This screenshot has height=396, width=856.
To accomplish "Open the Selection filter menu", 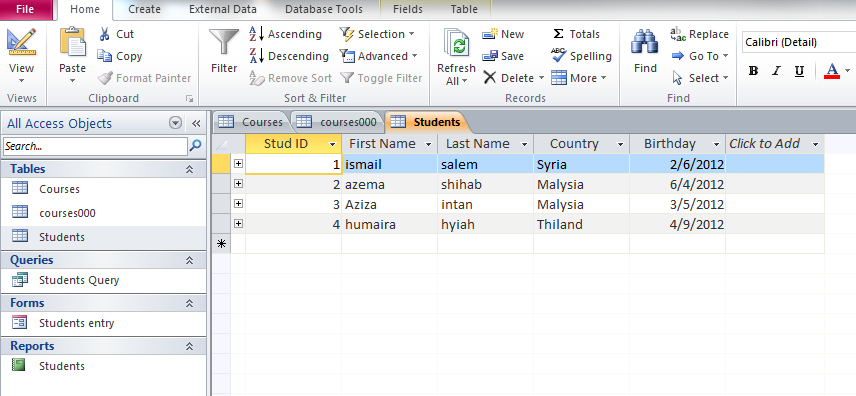I will click(377, 34).
